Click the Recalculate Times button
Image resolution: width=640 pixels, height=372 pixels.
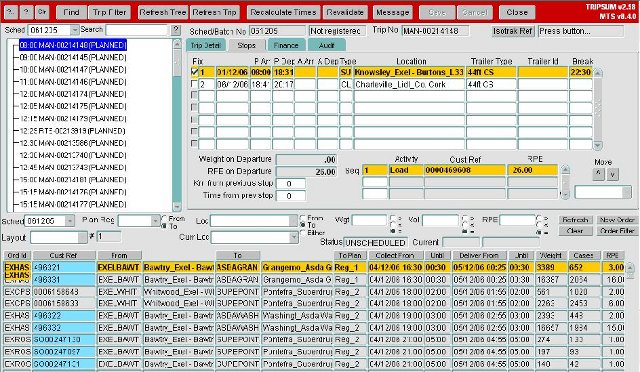point(283,12)
